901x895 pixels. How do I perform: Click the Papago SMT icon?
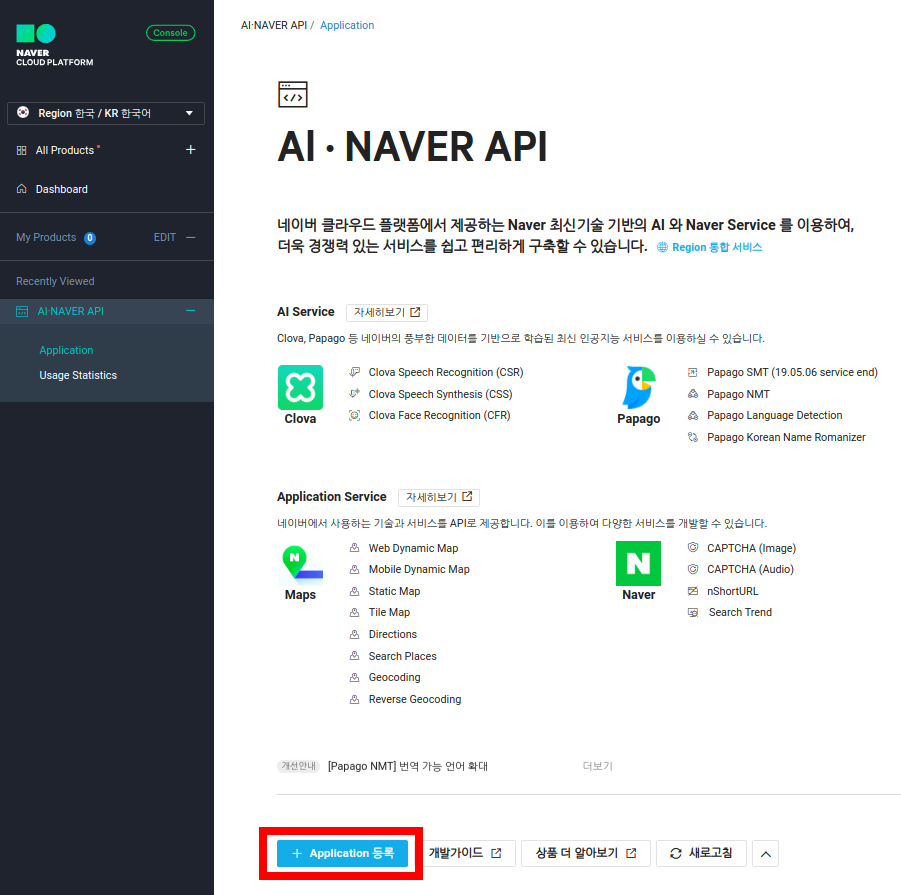point(693,372)
